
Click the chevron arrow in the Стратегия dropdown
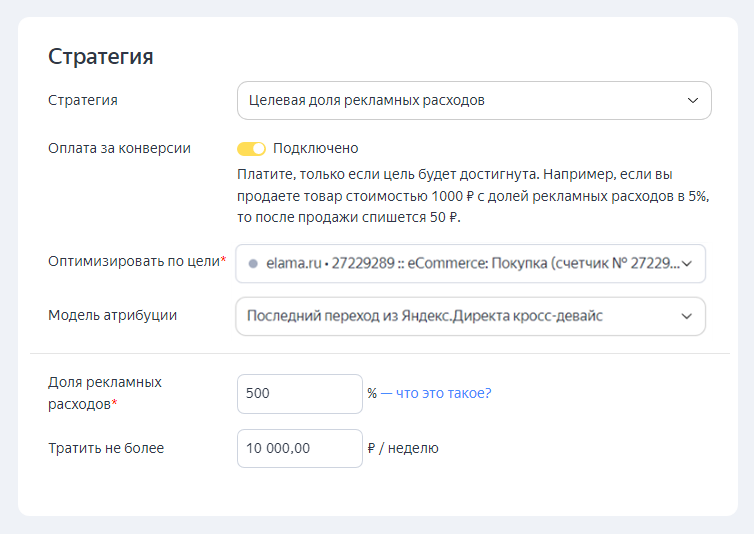[693, 101]
